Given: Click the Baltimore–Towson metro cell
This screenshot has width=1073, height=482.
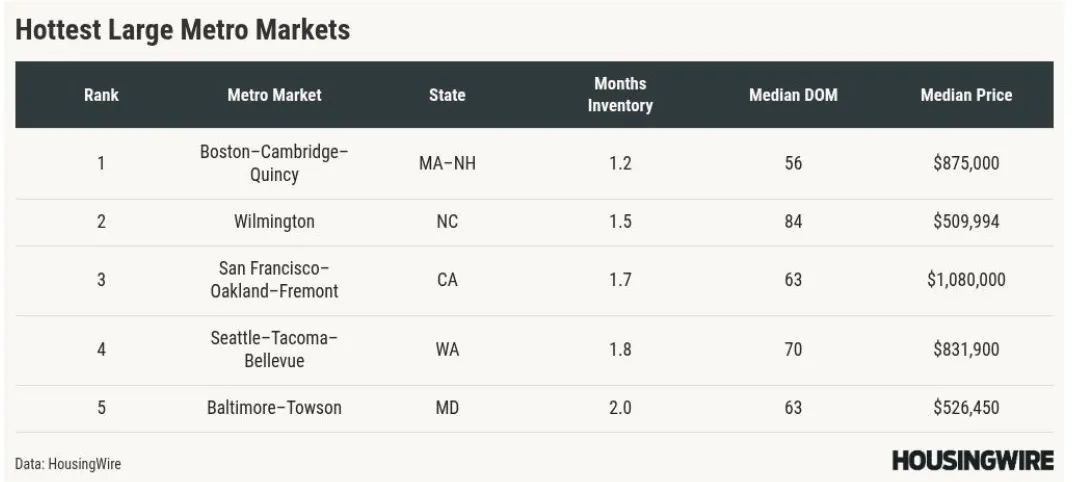Looking at the screenshot, I should coord(274,408).
